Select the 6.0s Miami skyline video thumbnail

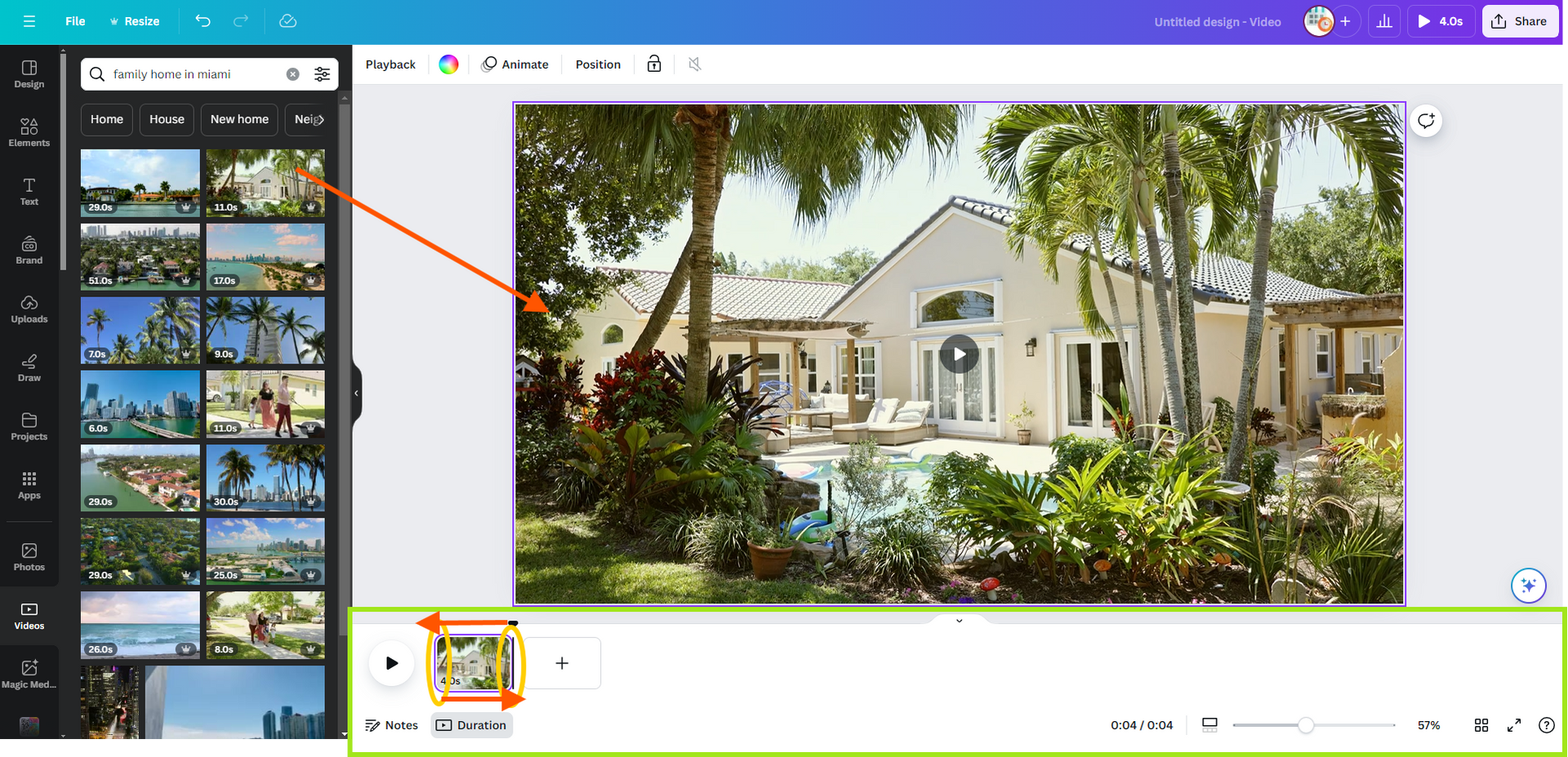140,404
